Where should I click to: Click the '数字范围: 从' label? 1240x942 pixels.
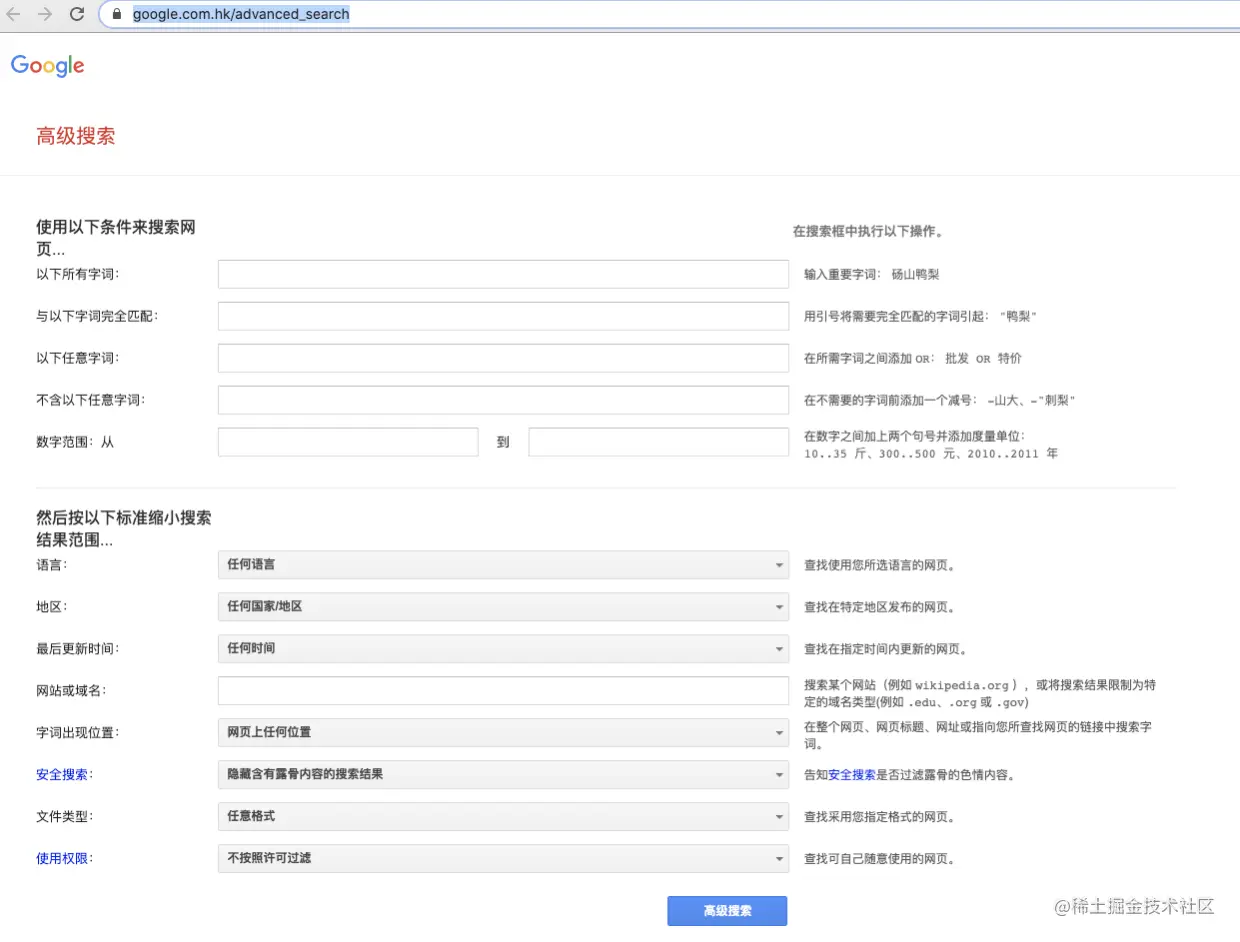click(x=75, y=441)
